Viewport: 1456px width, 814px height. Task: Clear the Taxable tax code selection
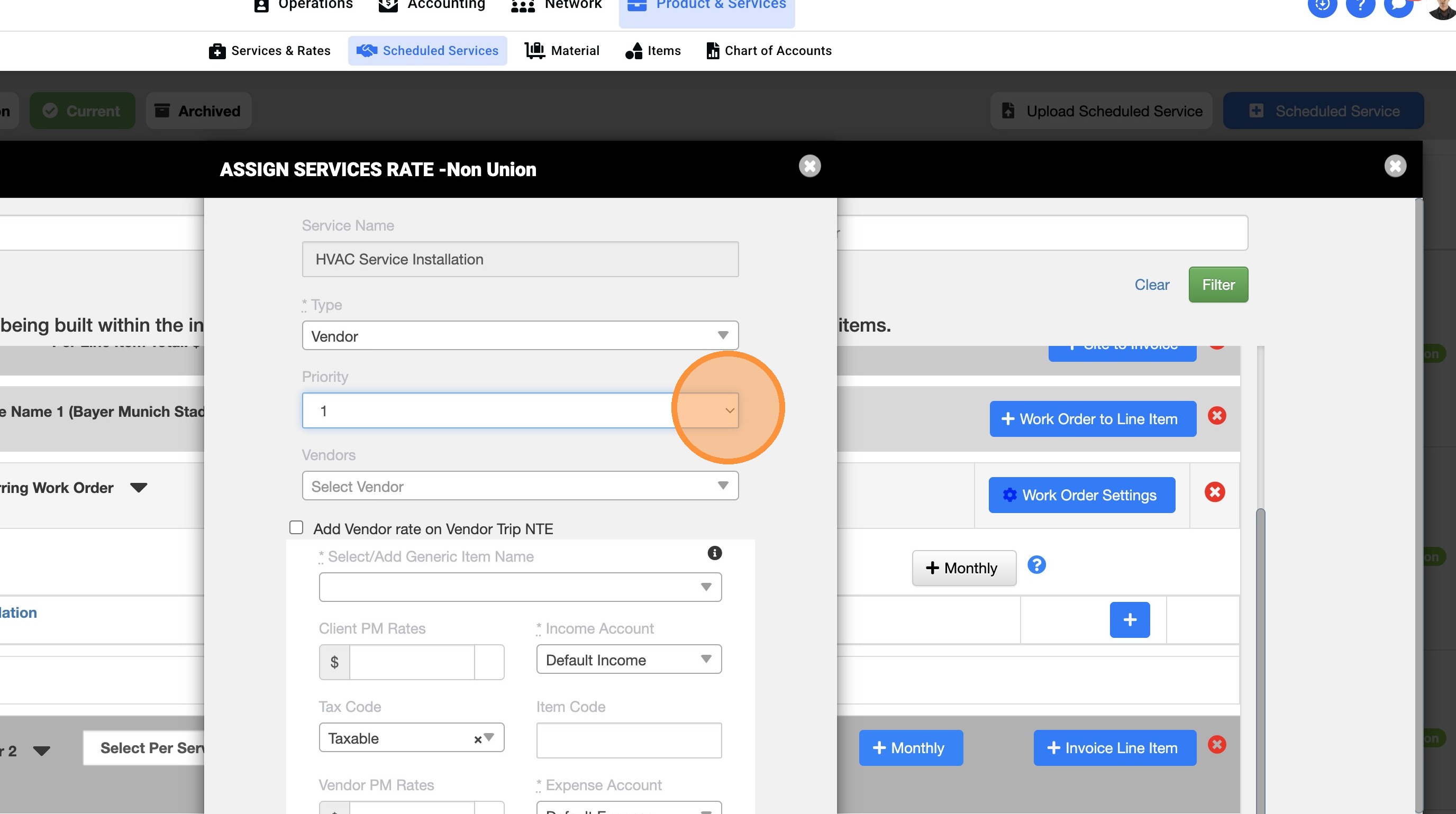click(477, 739)
